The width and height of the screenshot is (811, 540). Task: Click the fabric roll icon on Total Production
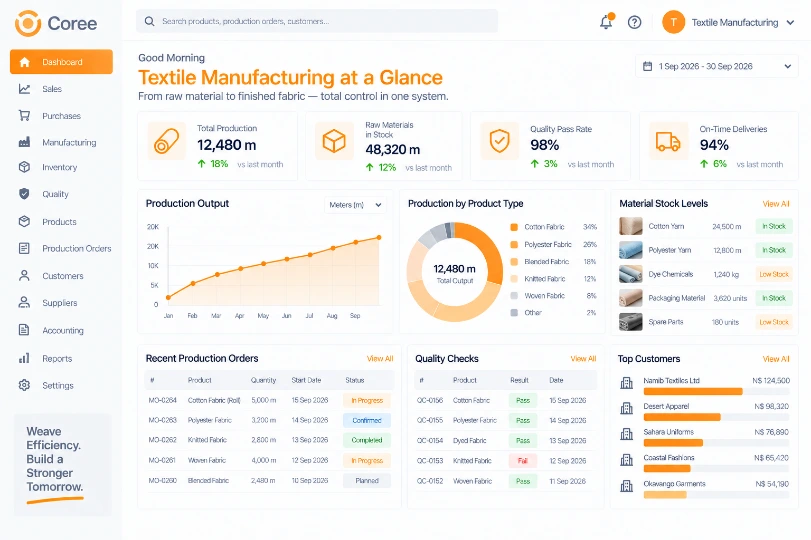pyautogui.click(x=166, y=141)
